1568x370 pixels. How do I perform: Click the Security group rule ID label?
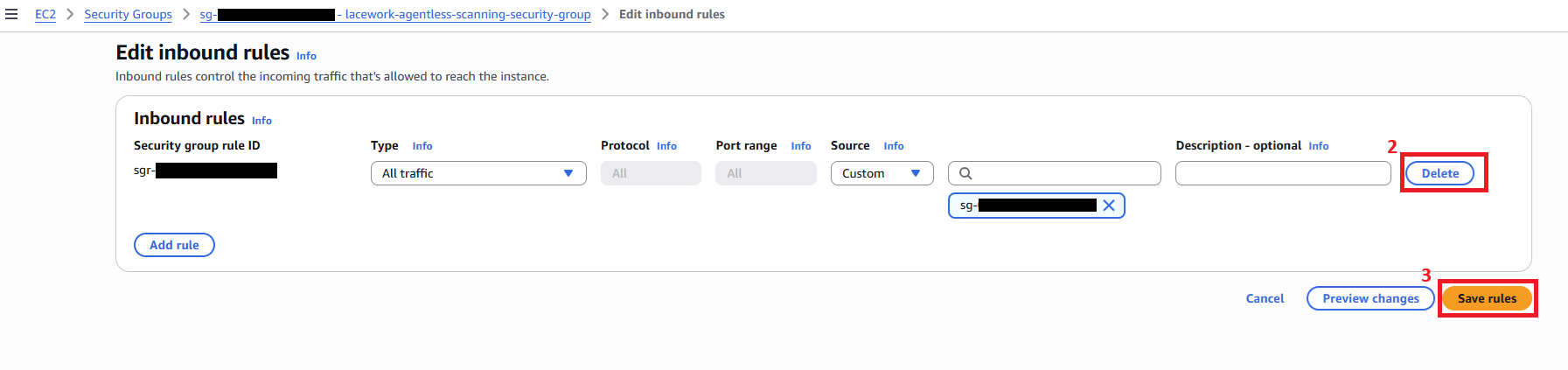point(197,145)
